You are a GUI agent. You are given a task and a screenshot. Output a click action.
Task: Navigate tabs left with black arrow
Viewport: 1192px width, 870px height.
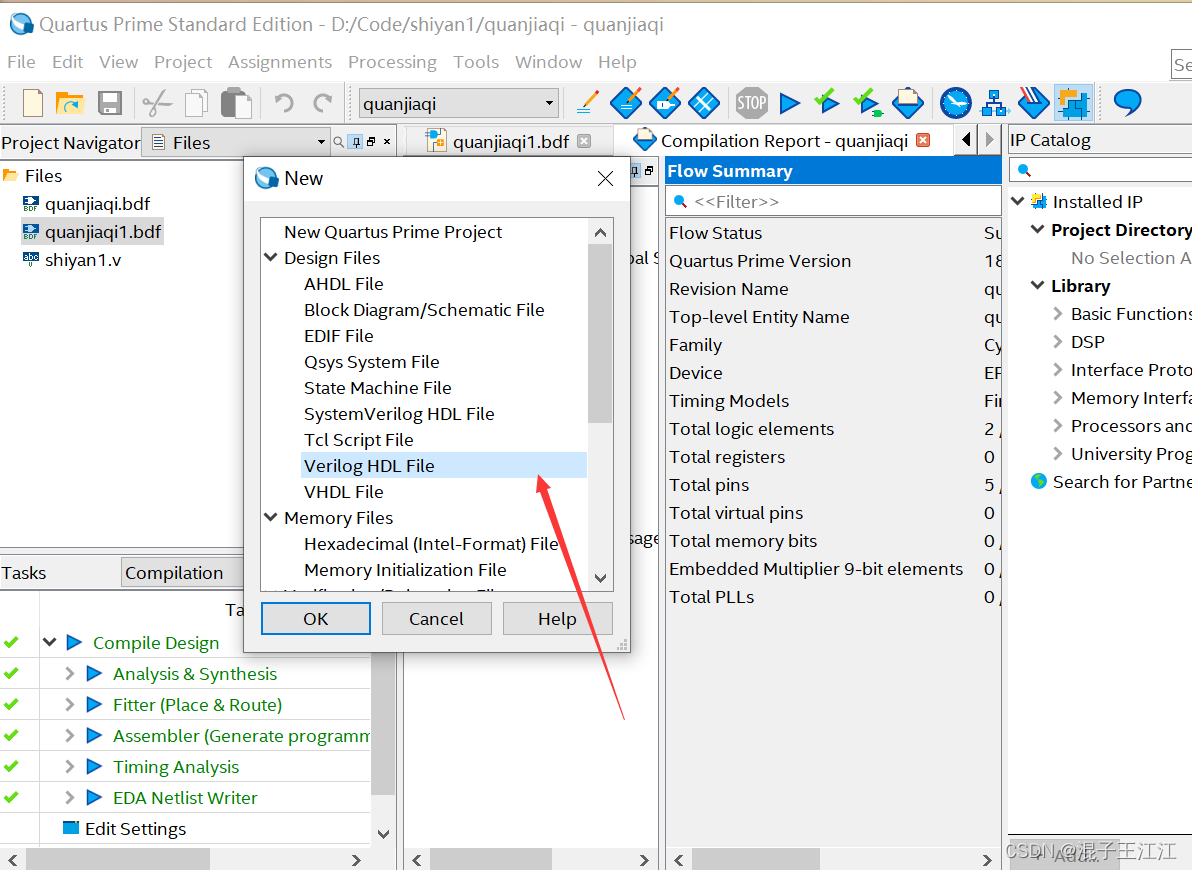click(x=966, y=140)
